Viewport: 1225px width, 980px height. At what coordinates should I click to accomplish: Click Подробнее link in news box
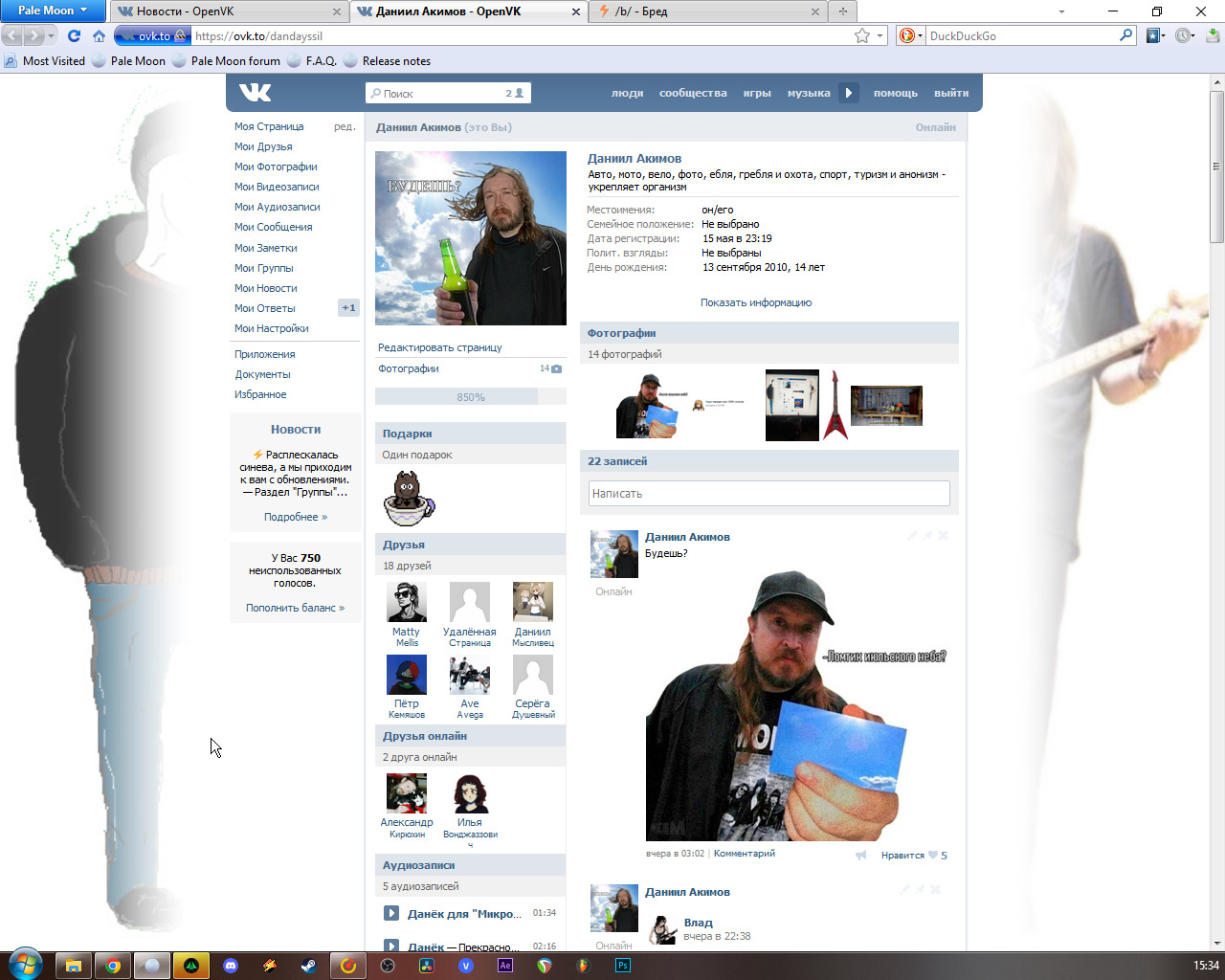coord(296,517)
